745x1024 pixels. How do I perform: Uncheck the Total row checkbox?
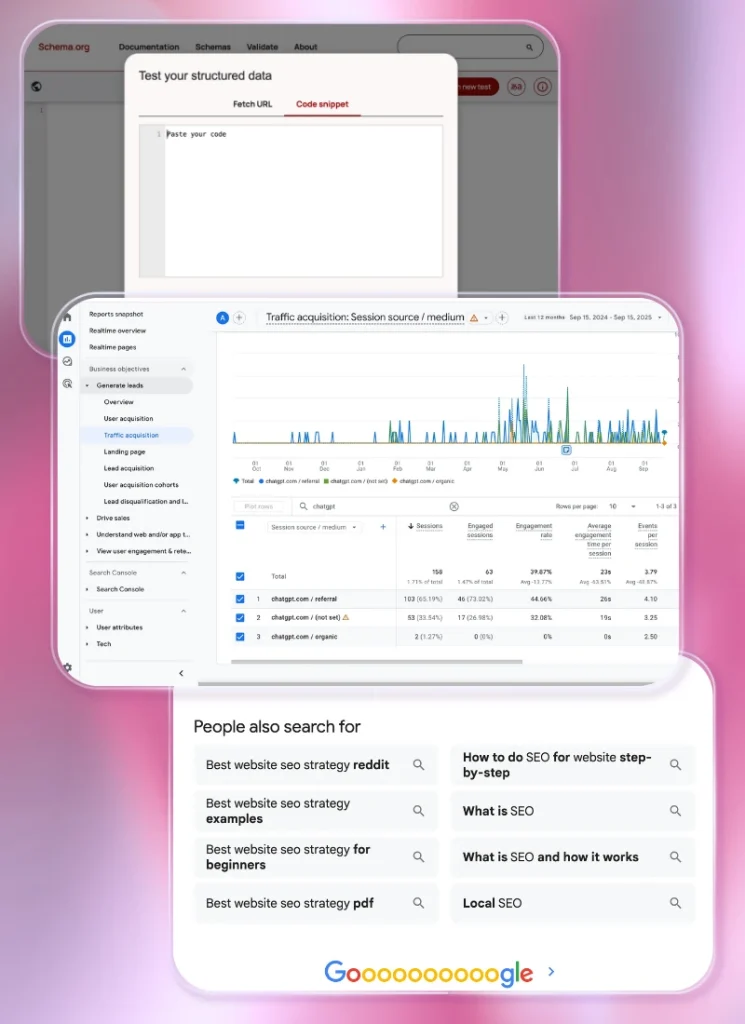(240, 576)
